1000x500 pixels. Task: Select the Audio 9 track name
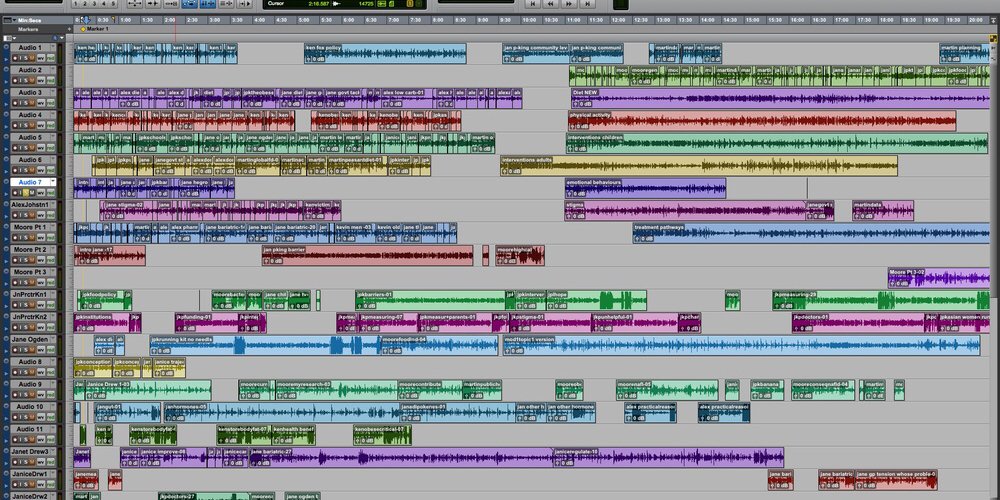point(30,385)
